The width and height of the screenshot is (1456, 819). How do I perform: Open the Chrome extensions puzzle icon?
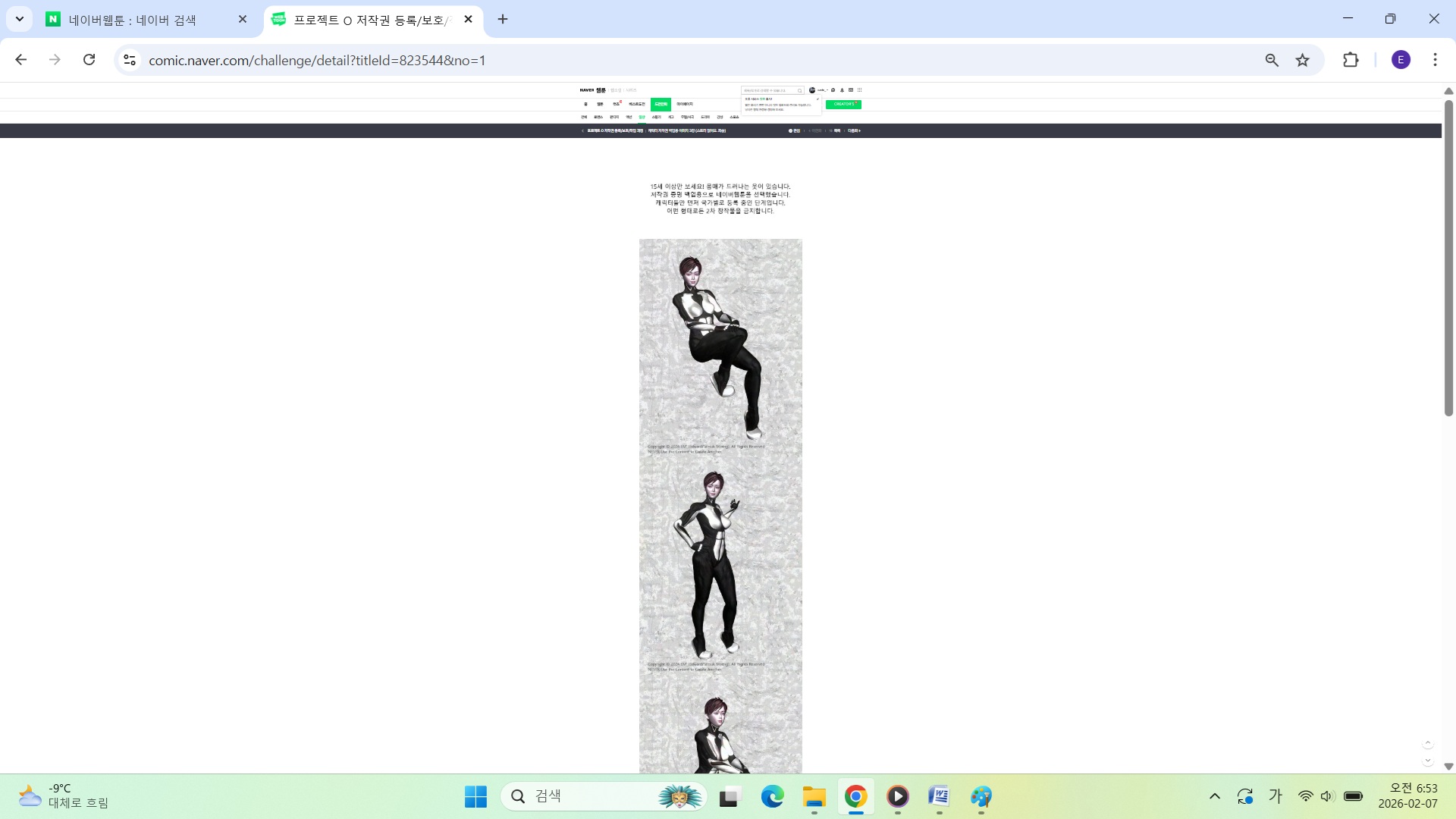(1351, 60)
